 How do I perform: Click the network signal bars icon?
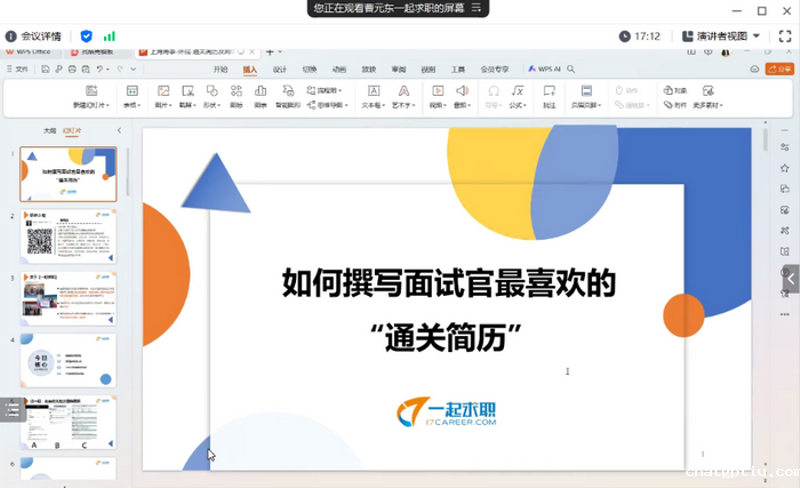[109, 36]
